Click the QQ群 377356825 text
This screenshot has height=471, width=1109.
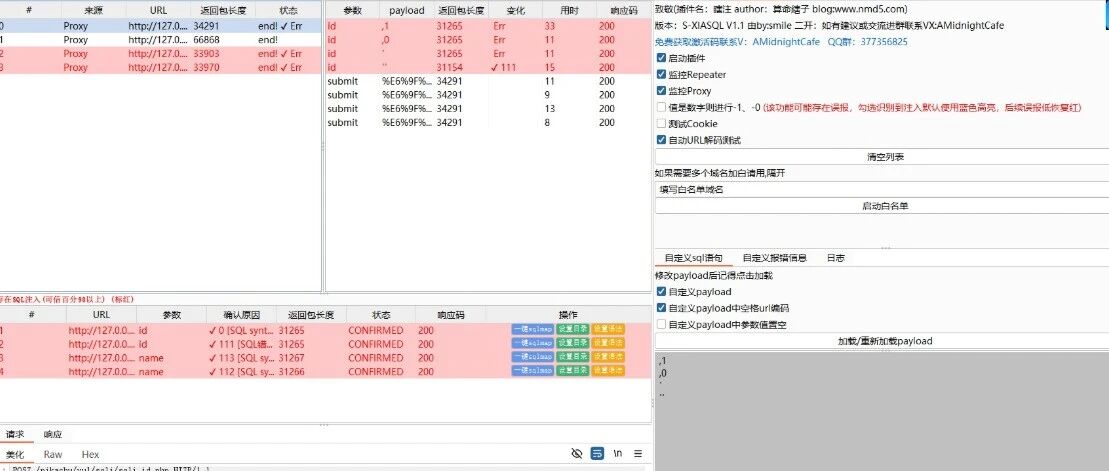point(867,42)
